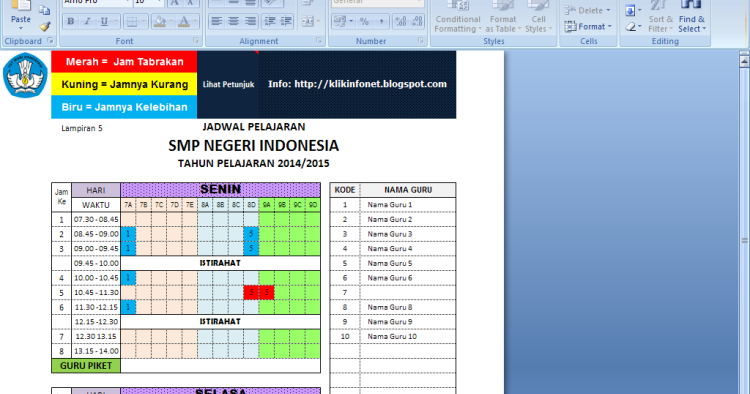Viewport: 750px width, 394px height.
Task: Click Merge & Center icon
Action: [x=308, y=22]
